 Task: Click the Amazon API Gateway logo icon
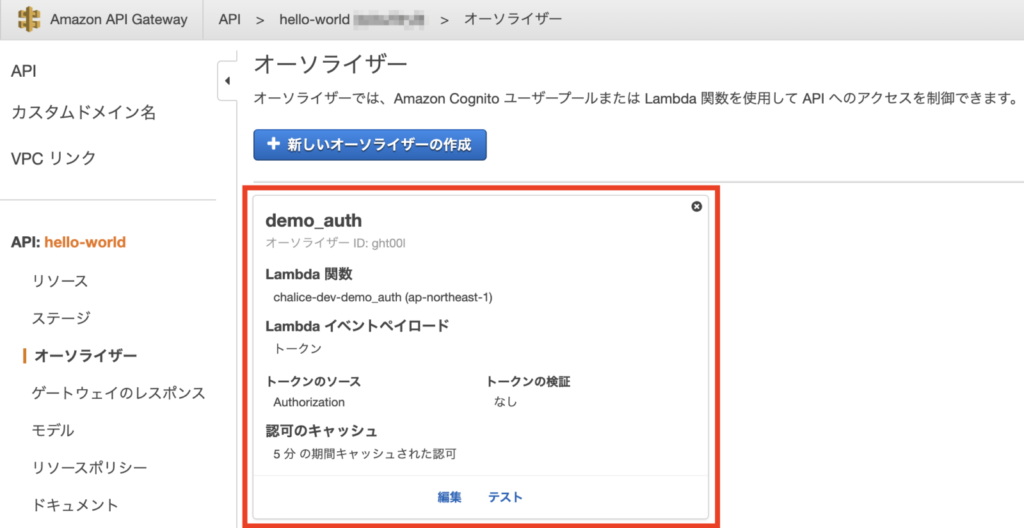pyautogui.click(x=28, y=19)
